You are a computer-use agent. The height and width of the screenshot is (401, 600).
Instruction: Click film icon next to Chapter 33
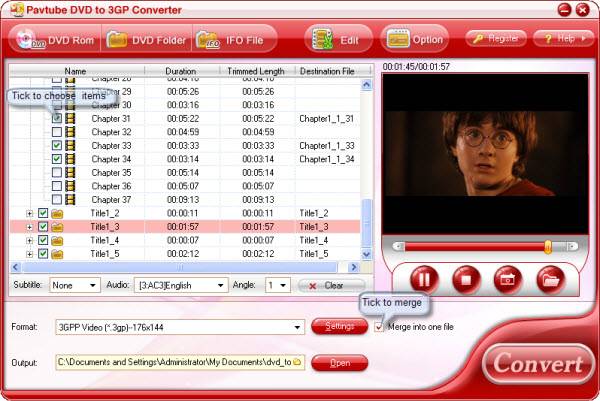pos(70,145)
